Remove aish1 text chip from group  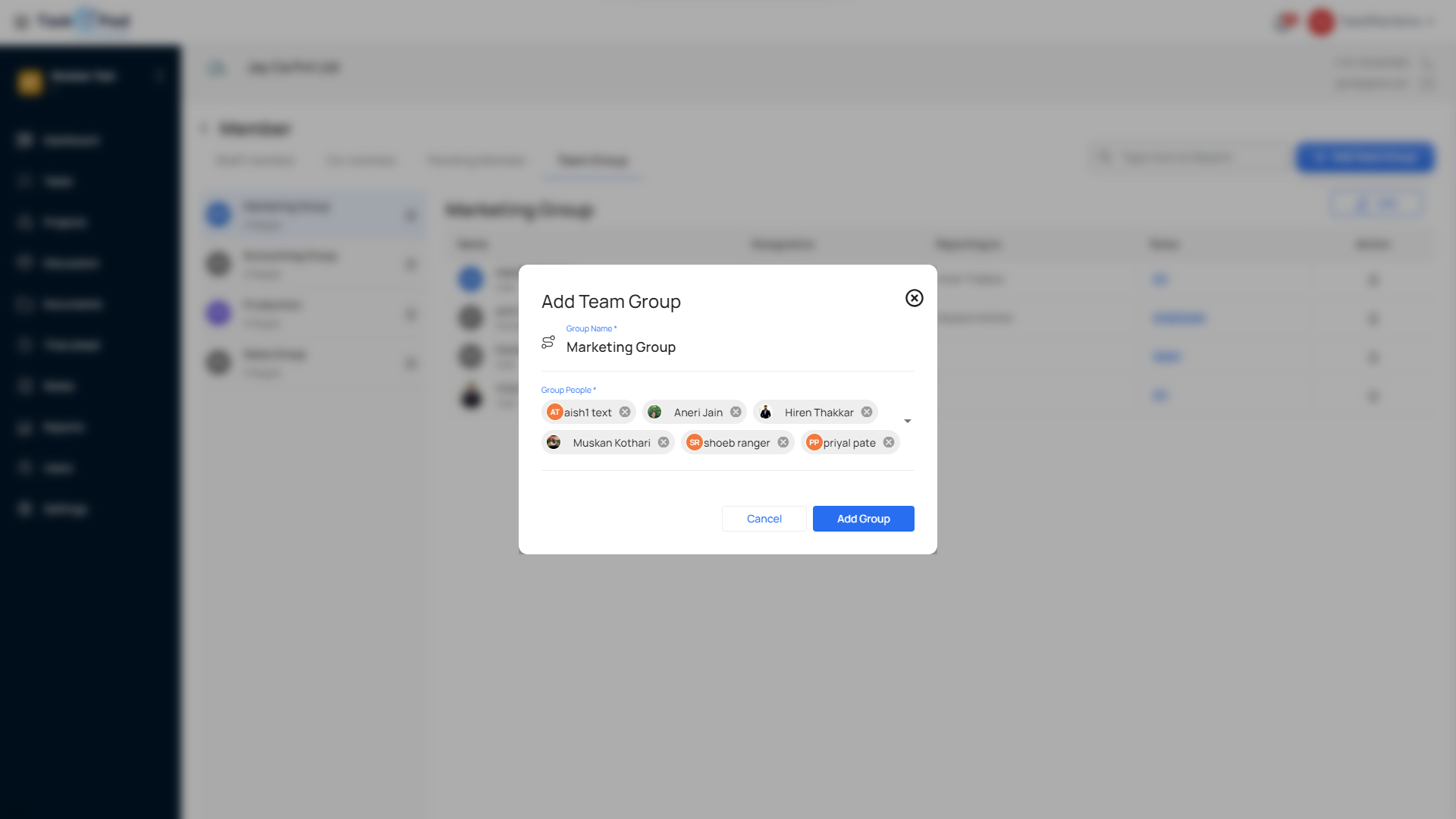[x=624, y=412]
